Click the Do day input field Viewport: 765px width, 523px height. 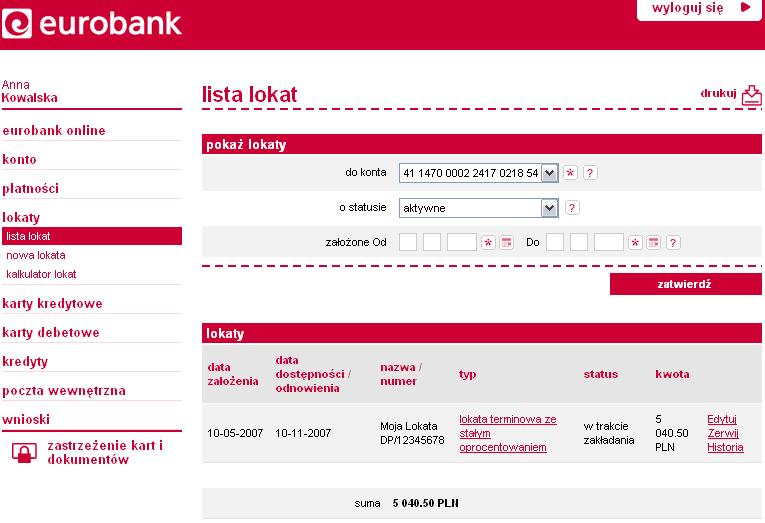pos(555,242)
